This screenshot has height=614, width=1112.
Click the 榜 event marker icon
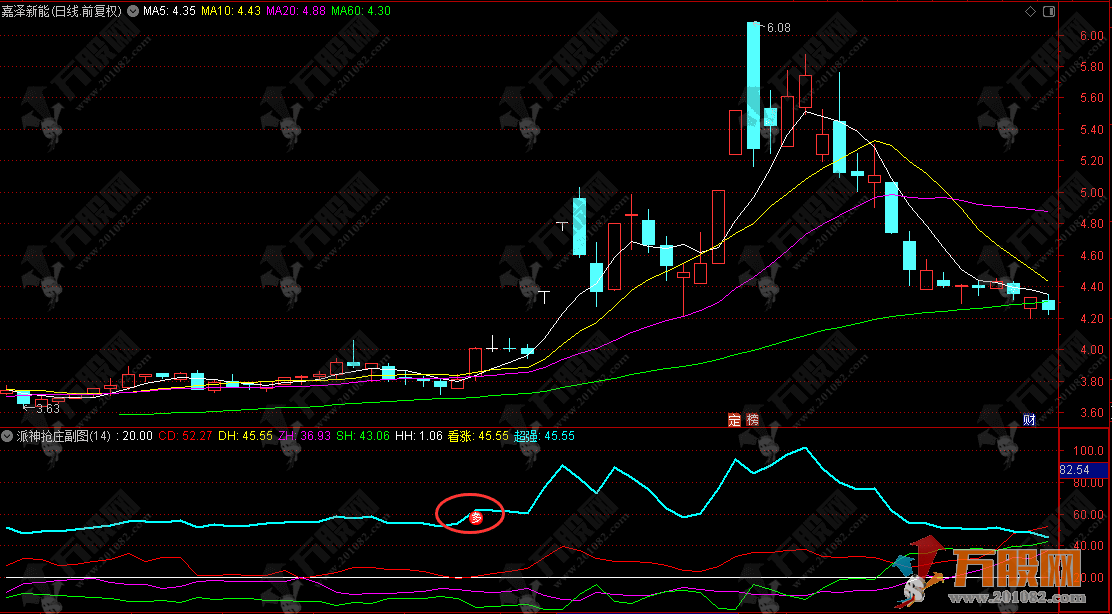point(752,420)
